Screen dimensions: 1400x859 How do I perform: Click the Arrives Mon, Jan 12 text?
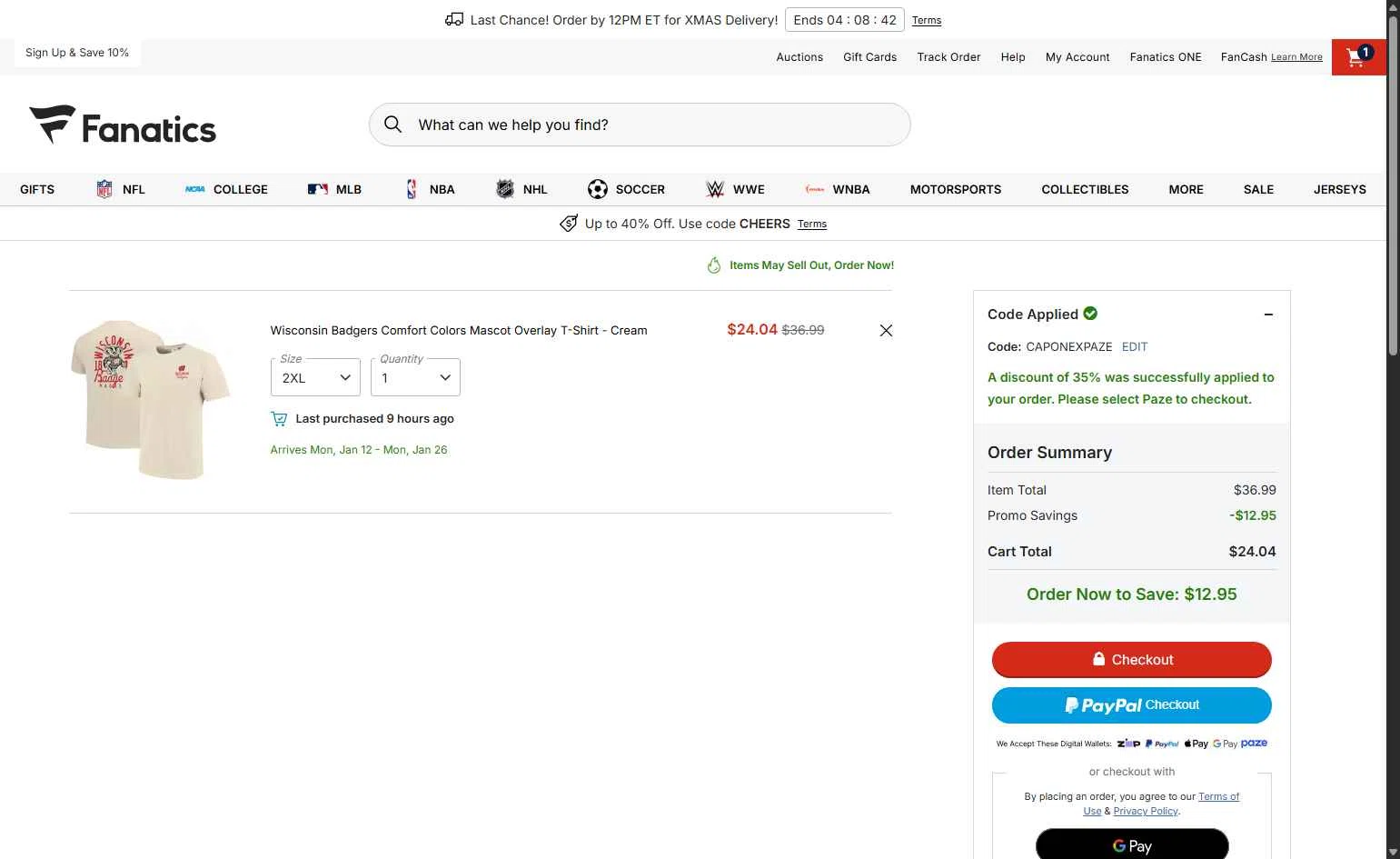(x=359, y=450)
